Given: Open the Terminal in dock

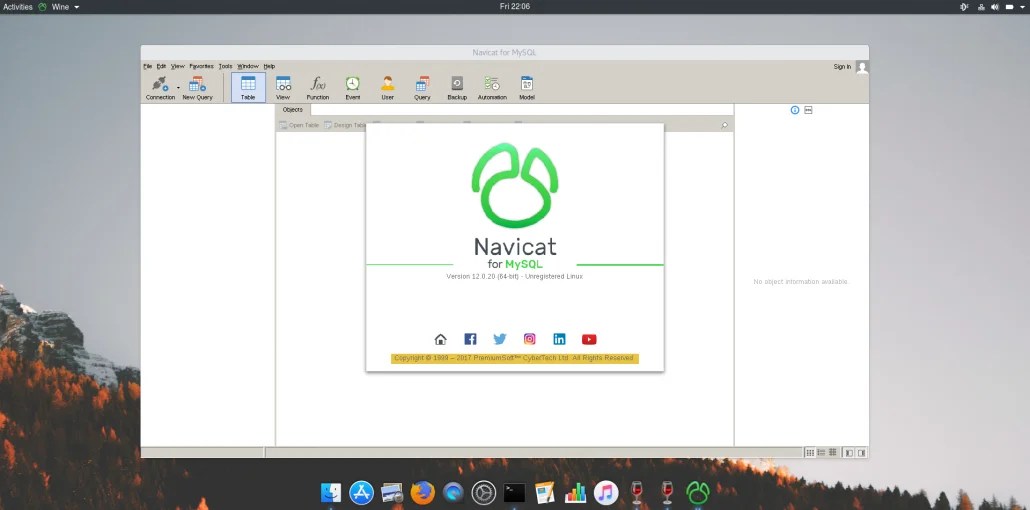Looking at the screenshot, I should tap(514, 492).
